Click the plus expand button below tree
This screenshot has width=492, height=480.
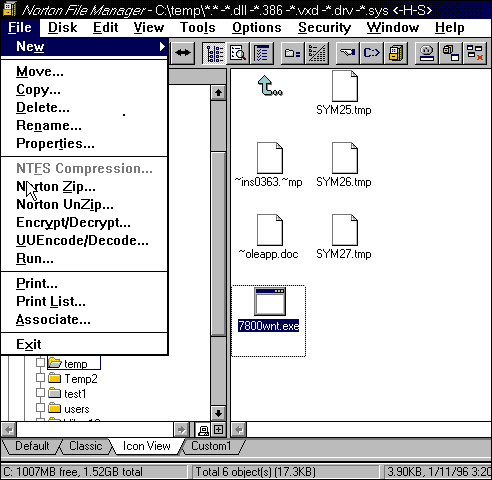218,430
